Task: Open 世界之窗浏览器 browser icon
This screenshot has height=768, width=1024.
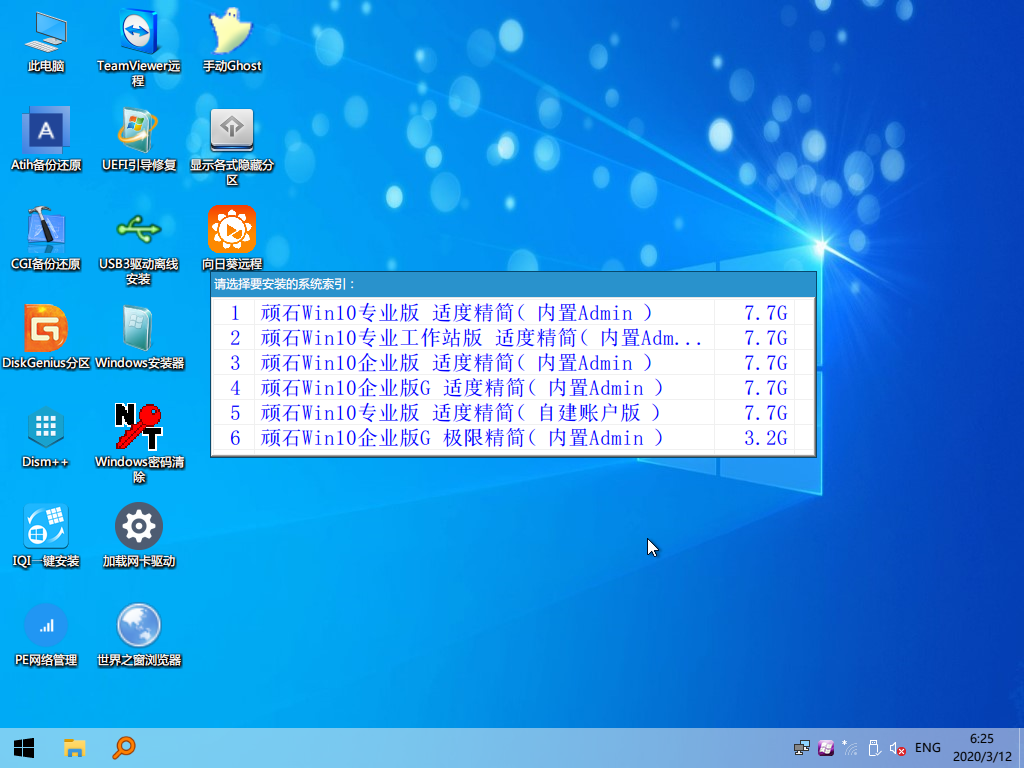Action: [x=138, y=626]
